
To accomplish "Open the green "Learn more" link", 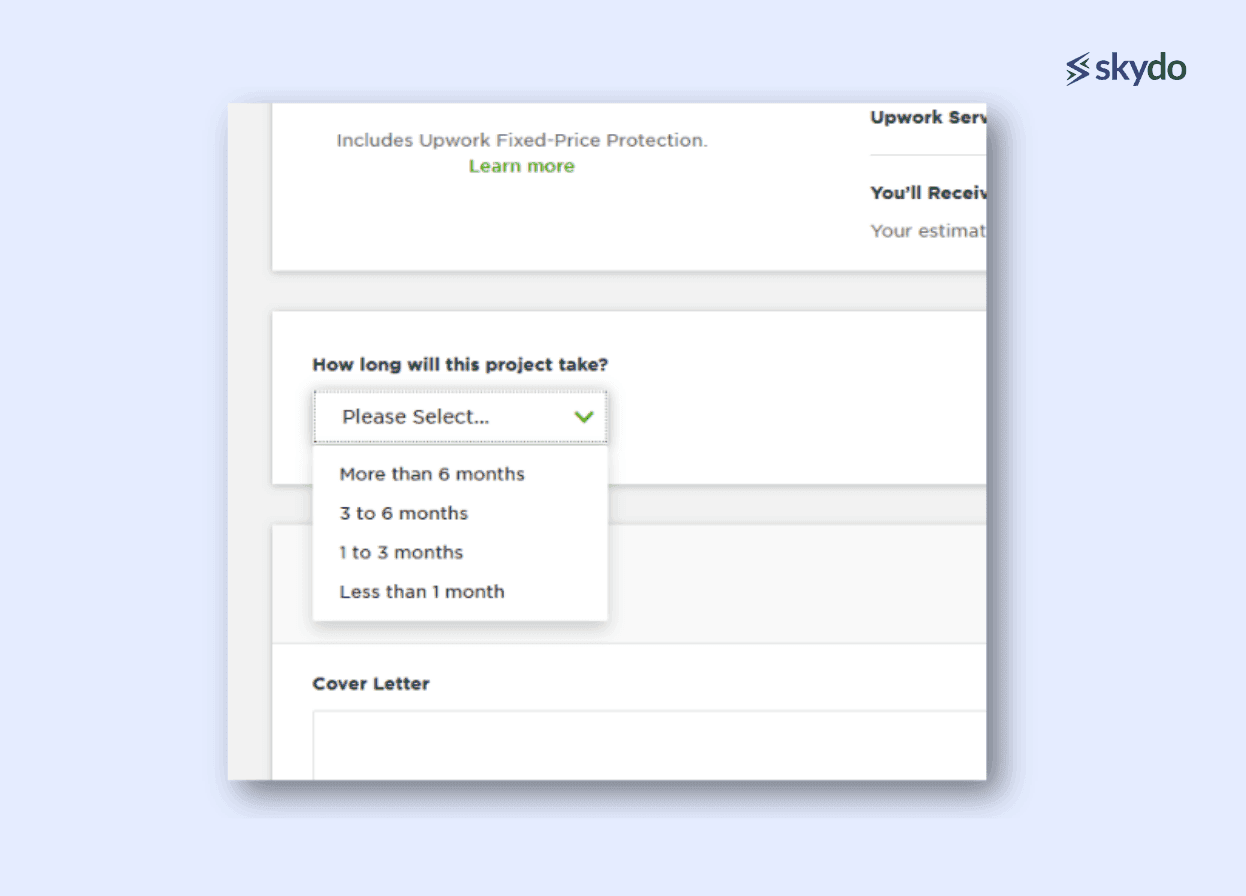I will (521, 166).
